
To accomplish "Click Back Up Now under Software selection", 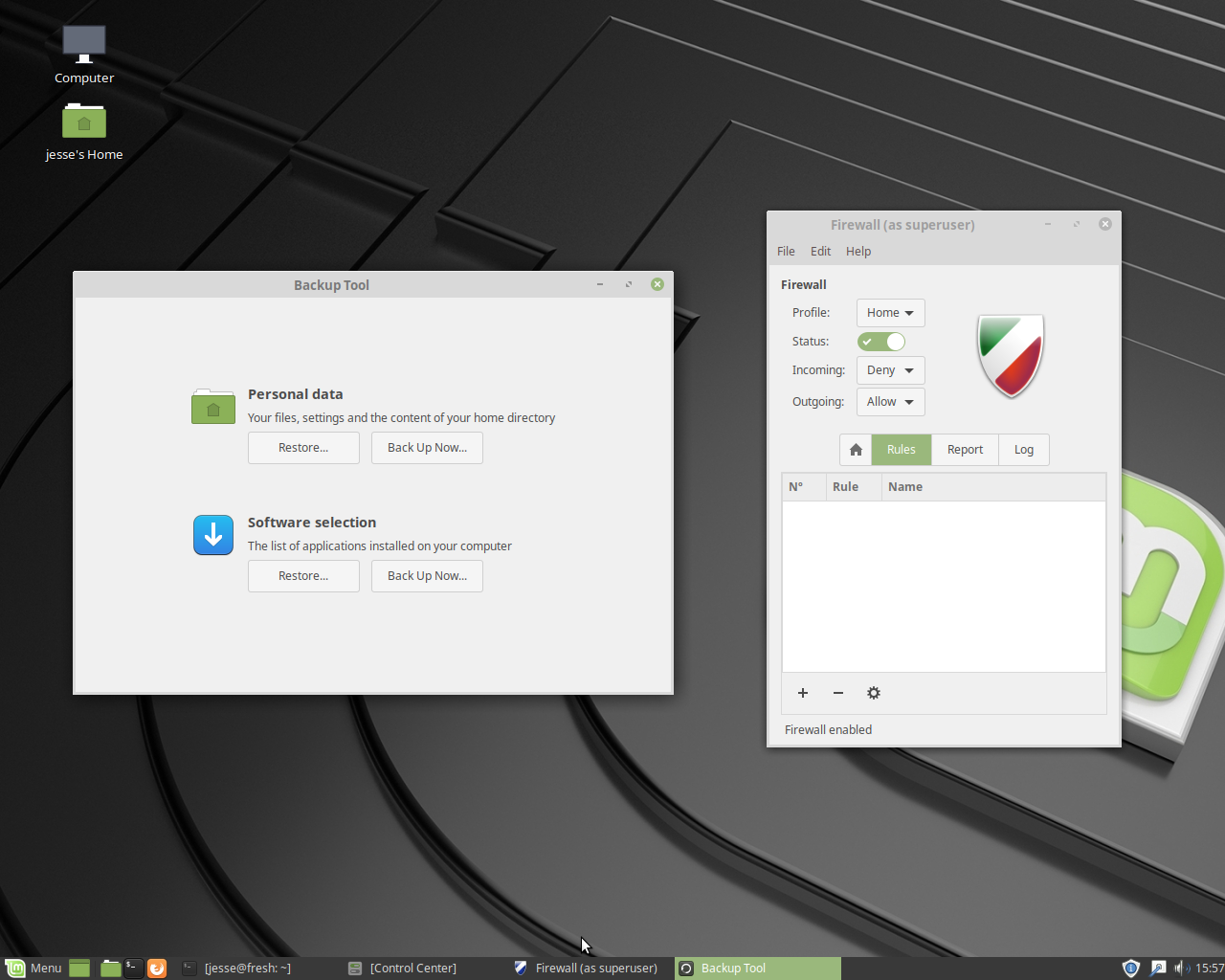I will [427, 576].
